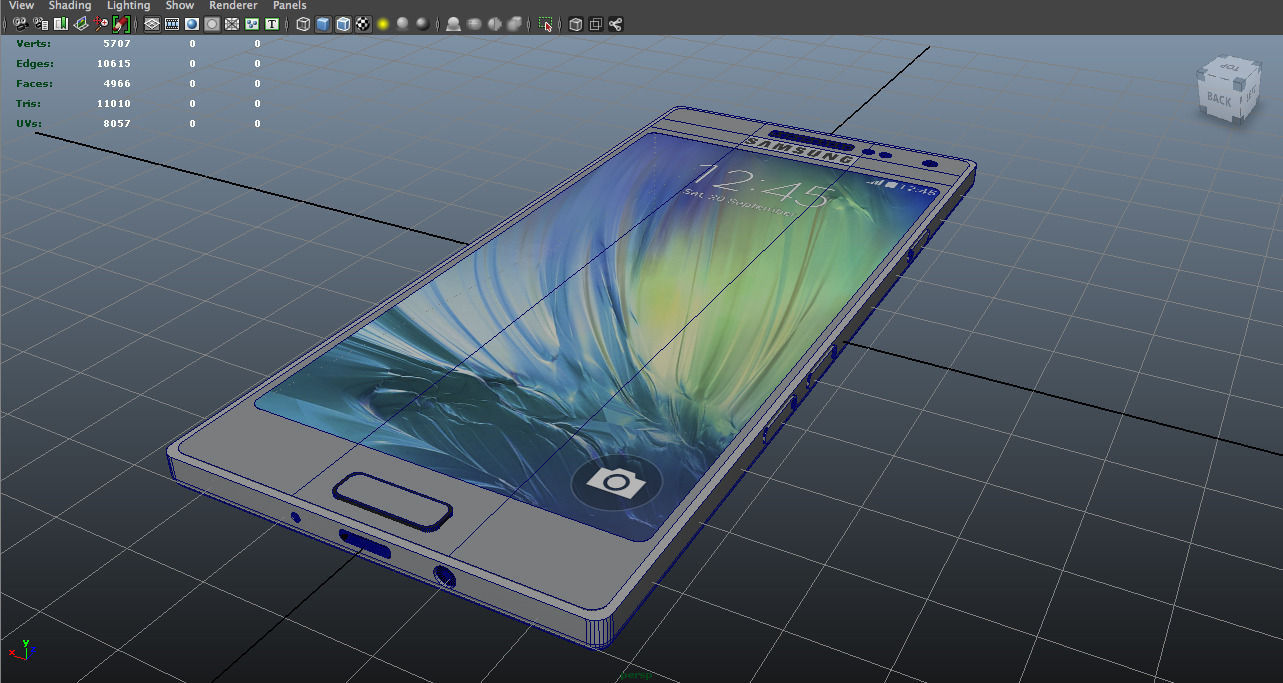
Task: Open the Camera Attributes icon
Action: [x=41, y=23]
